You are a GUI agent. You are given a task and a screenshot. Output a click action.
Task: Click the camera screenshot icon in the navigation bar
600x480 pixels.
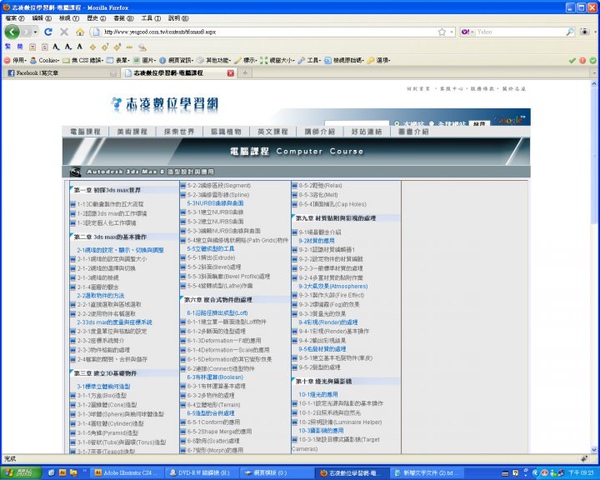tap(584, 32)
